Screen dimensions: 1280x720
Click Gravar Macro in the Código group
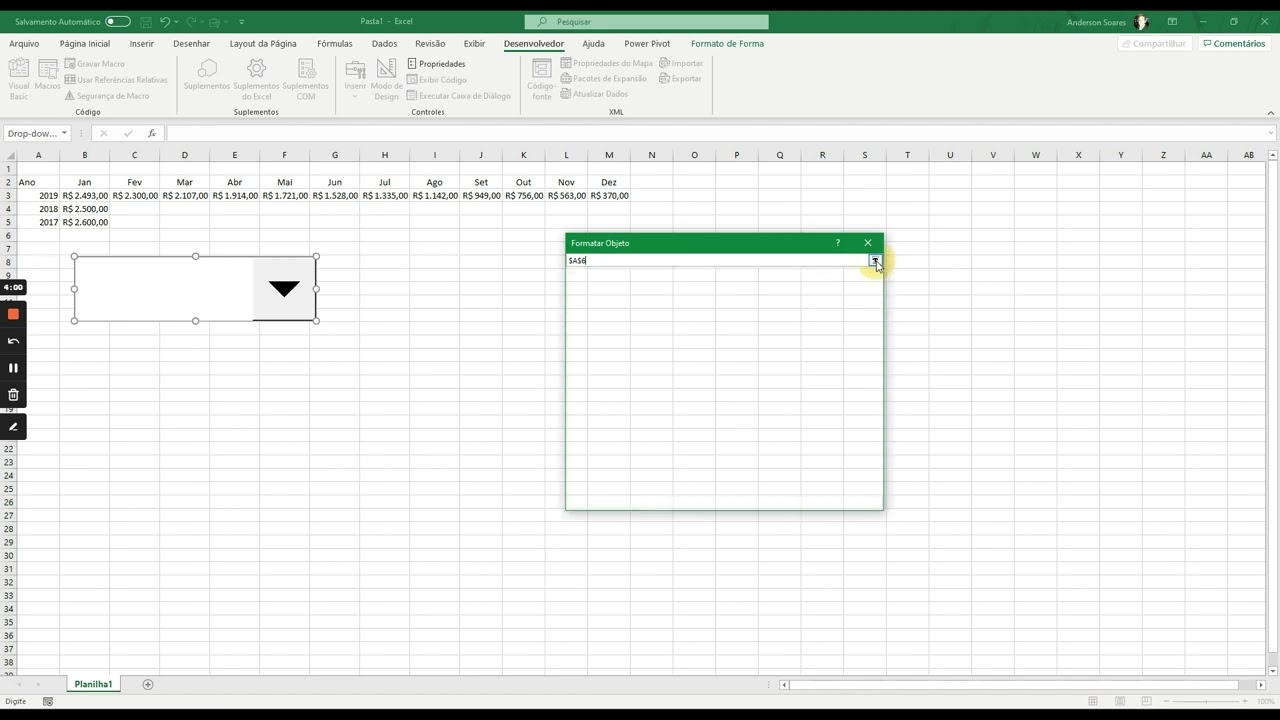point(95,63)
